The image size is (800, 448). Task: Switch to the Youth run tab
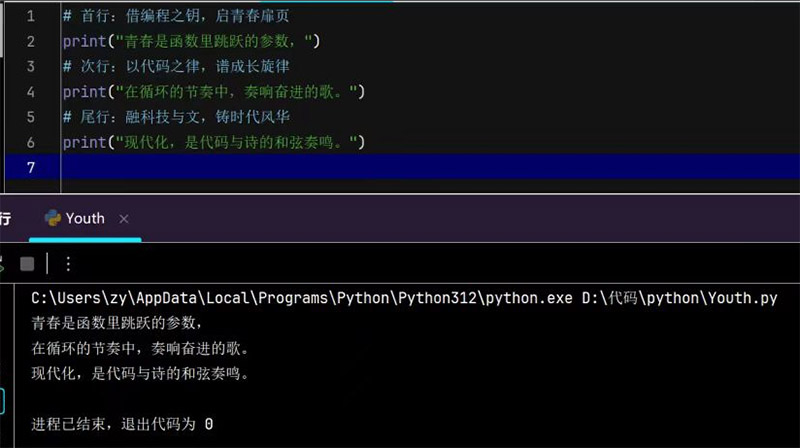coord(85,219)
